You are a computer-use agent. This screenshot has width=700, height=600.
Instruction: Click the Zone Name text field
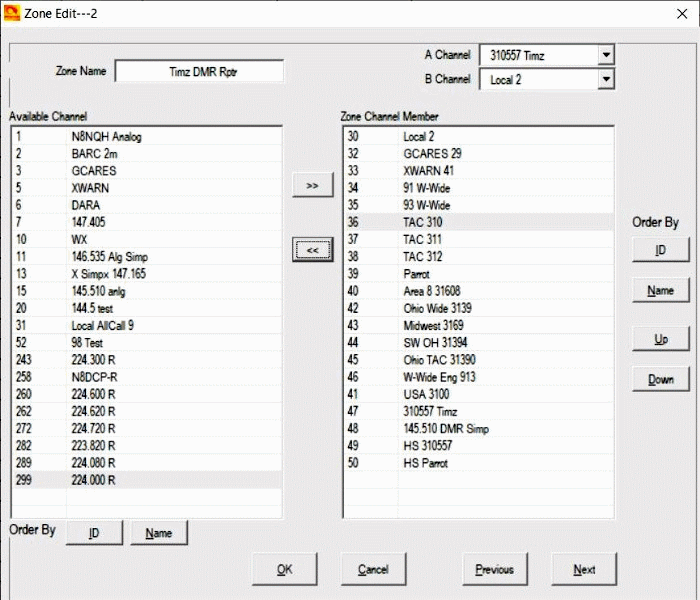(199, 71)
